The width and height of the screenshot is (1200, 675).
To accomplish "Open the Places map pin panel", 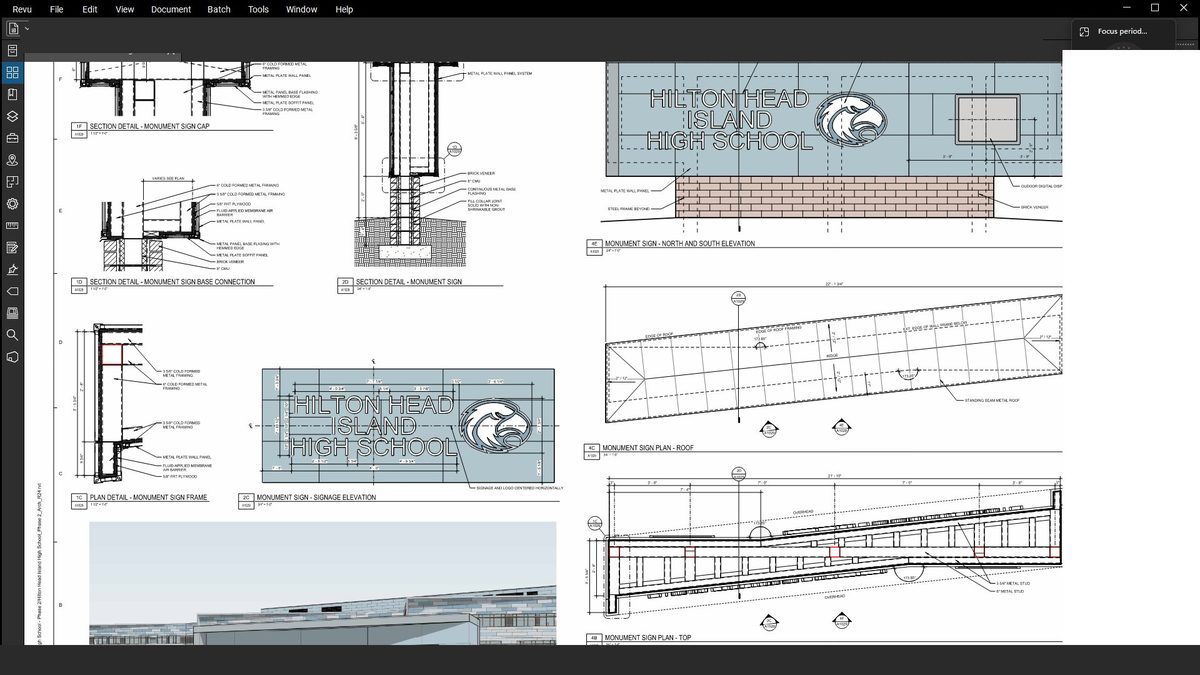I will point(13,160).
